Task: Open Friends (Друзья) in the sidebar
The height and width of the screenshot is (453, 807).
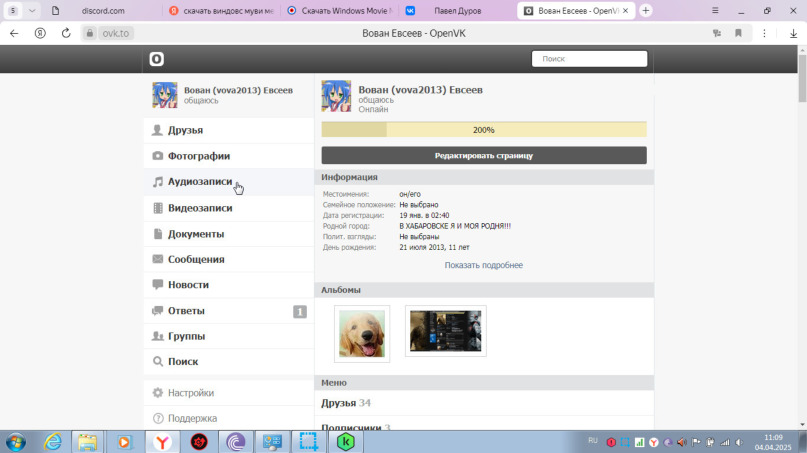Action: 185,130
